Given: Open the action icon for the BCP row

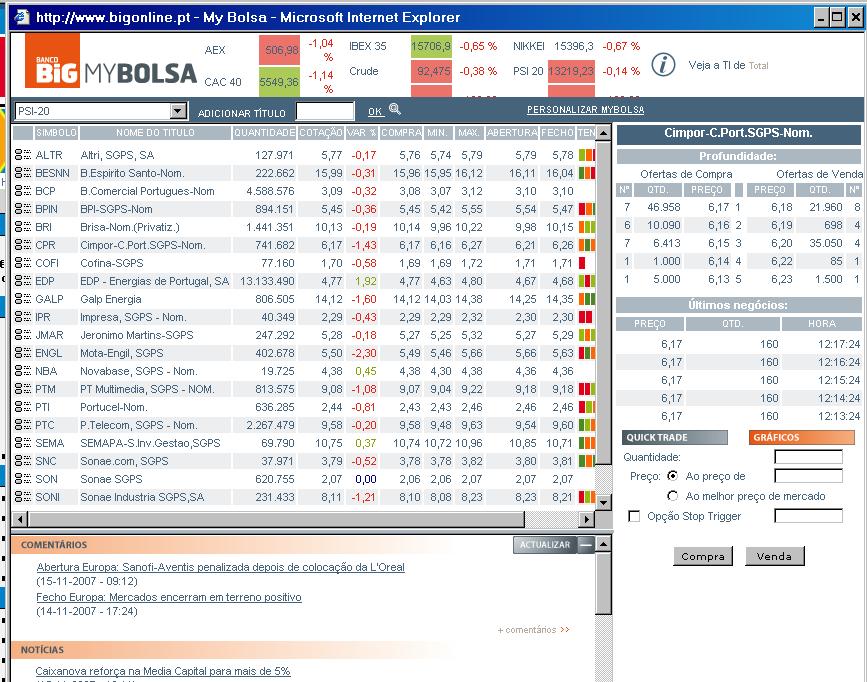Looking at the screenshot, I should click(x=23, y=190).
